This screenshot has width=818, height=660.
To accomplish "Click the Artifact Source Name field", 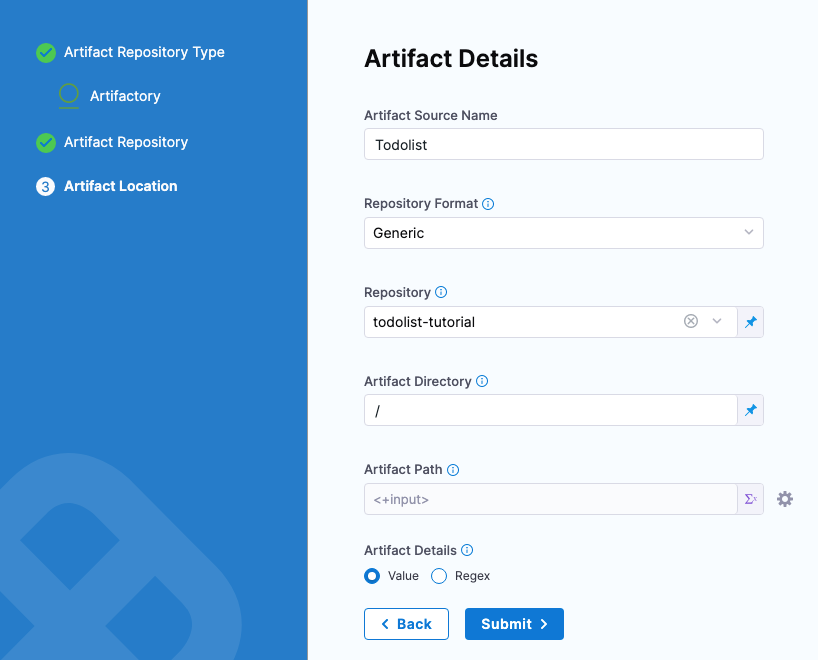I will 563,144.
